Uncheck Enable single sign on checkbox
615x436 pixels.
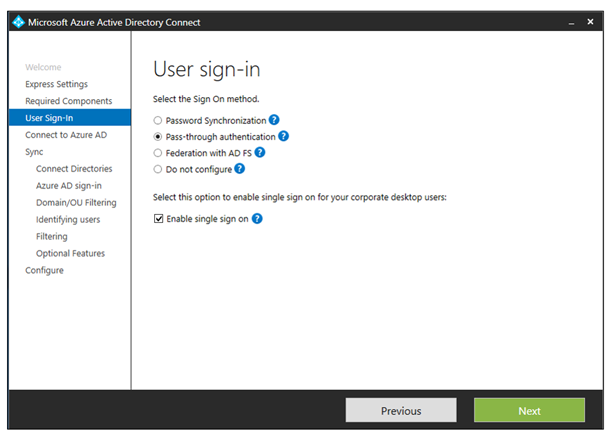158,219
